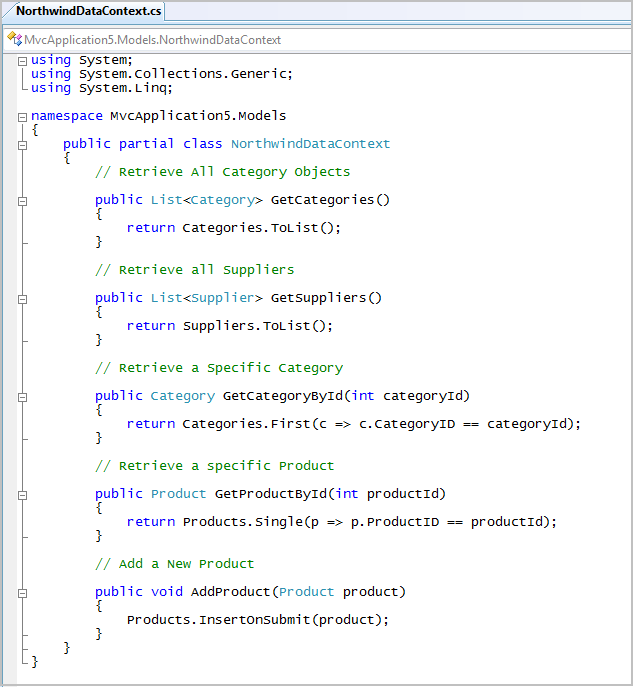Click 'System.Collections.Generic' text

click(183, 74)
